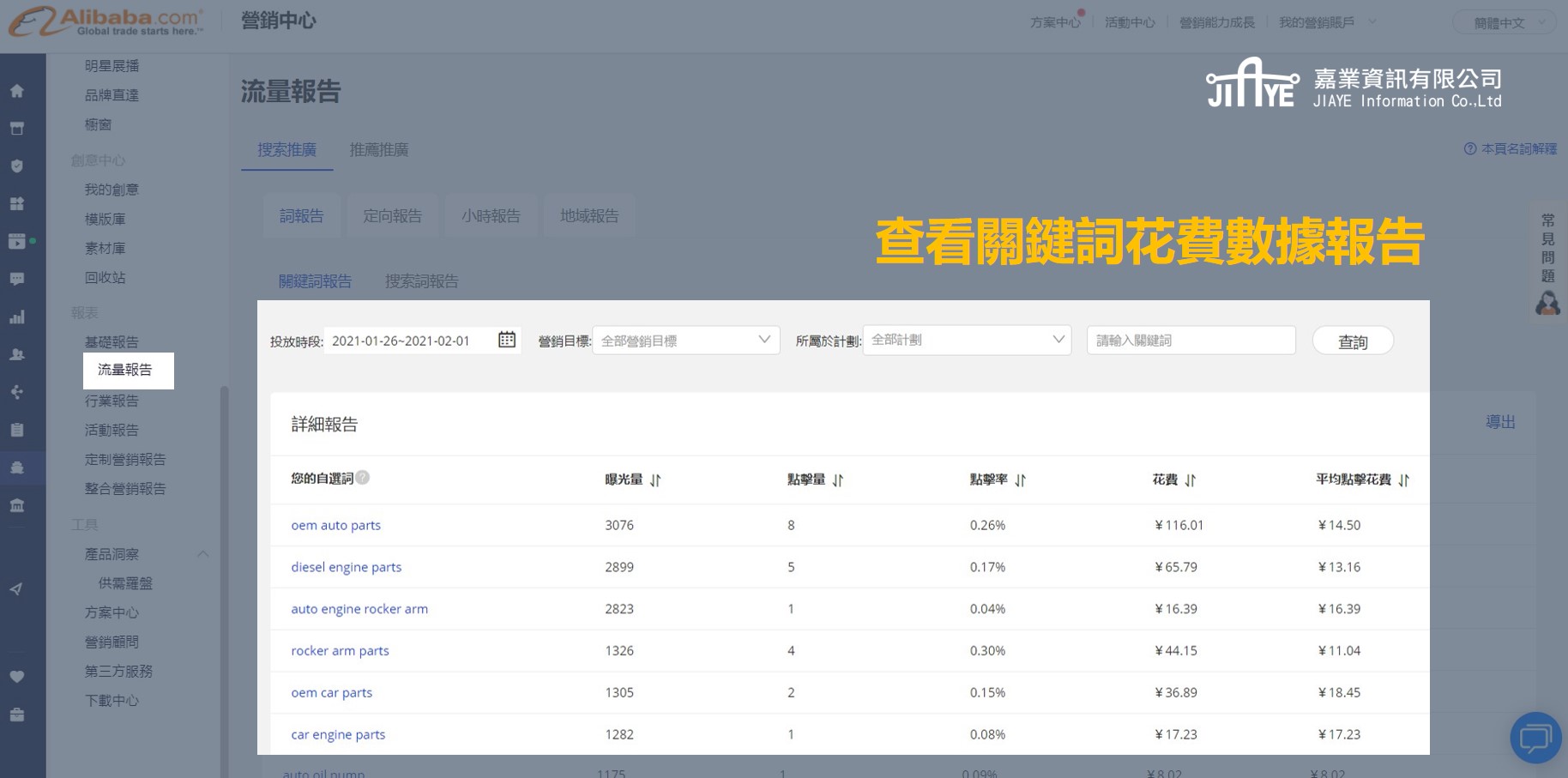Click the customer service avatar under 常見問題
The height and width of the screenshot is (778, 1568).
click(1547, 302)
